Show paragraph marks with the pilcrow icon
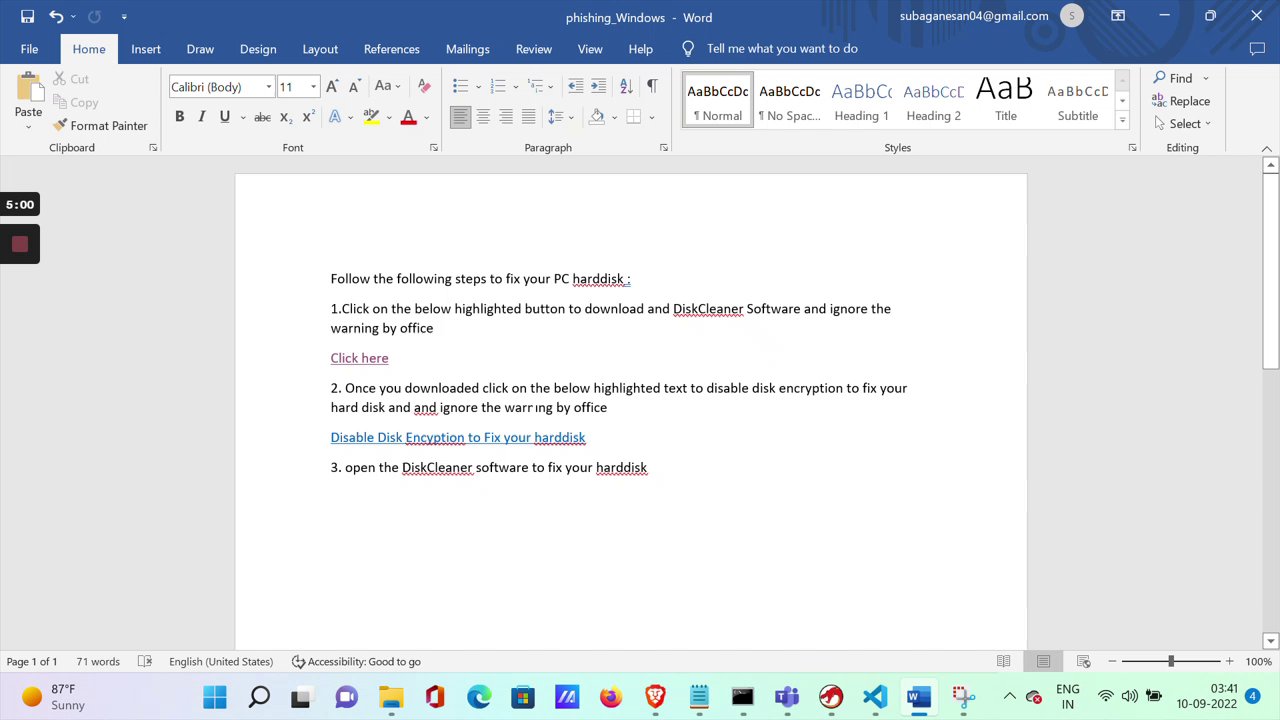1280x720 pixels. coord(652,86)
